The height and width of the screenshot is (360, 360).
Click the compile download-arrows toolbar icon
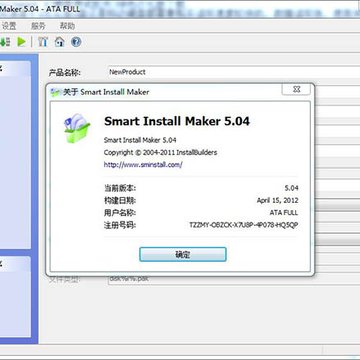point(5,42)
